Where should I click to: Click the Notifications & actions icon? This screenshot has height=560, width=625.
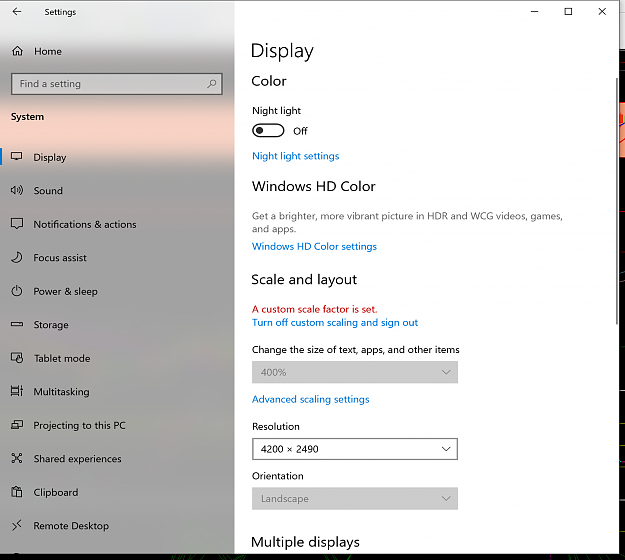point(17,224)
